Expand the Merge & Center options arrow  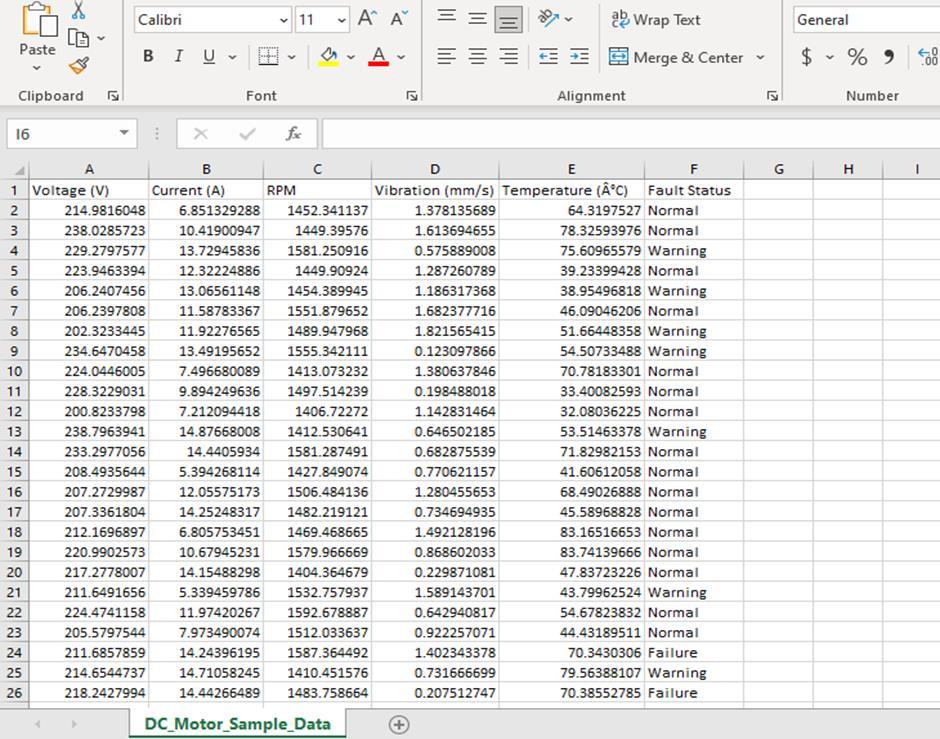click(x=760, y=57)
